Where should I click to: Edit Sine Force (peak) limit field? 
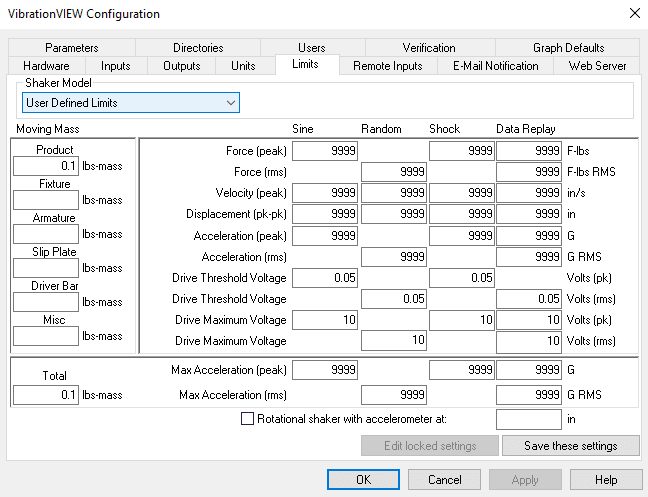point(325,151)
